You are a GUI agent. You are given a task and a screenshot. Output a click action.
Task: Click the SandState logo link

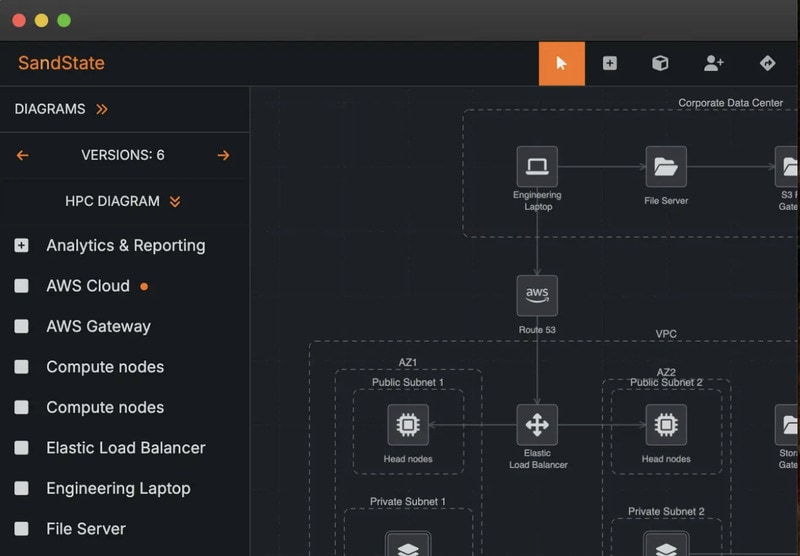tap(61, 63)
